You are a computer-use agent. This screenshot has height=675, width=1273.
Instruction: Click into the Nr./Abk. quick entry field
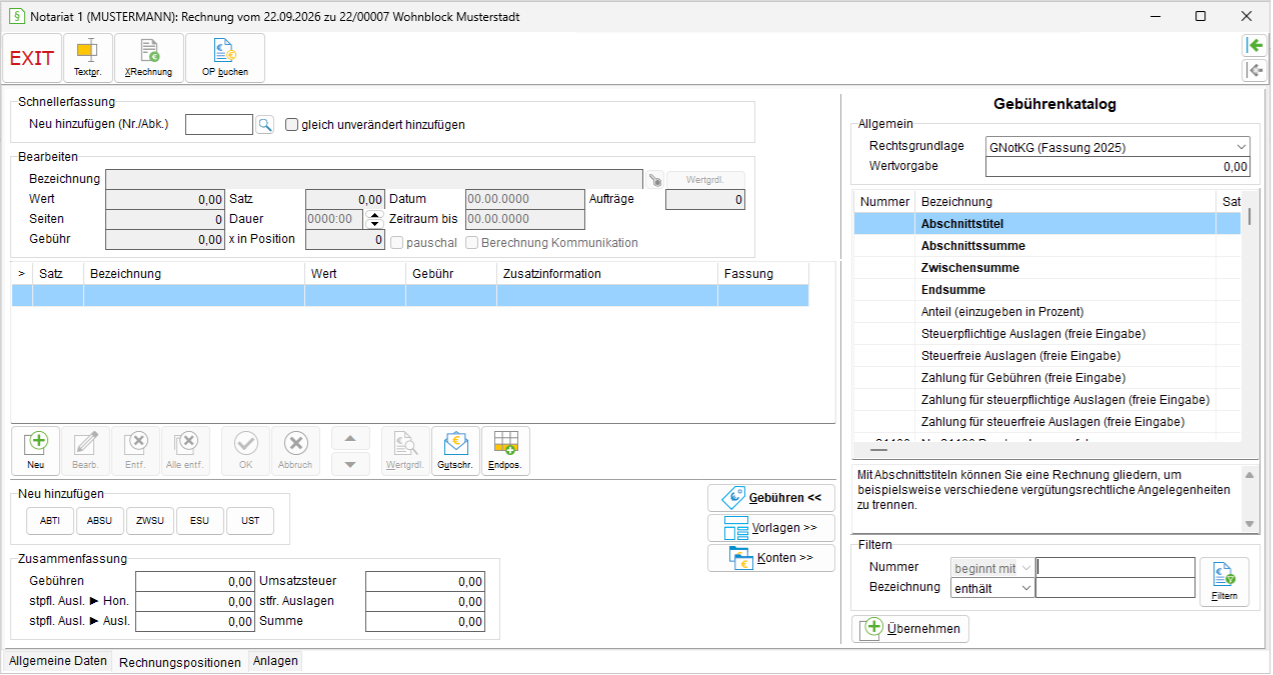click(x=220, y=125)
